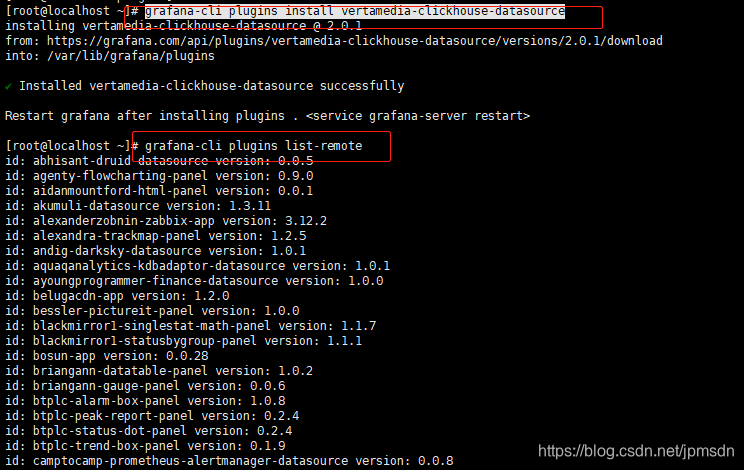Viewport: 744px width, 470px height.
Task: Click the alexanderzobnin-zabbix-app version 3.12.2 line
Action: tap(166, 221)
